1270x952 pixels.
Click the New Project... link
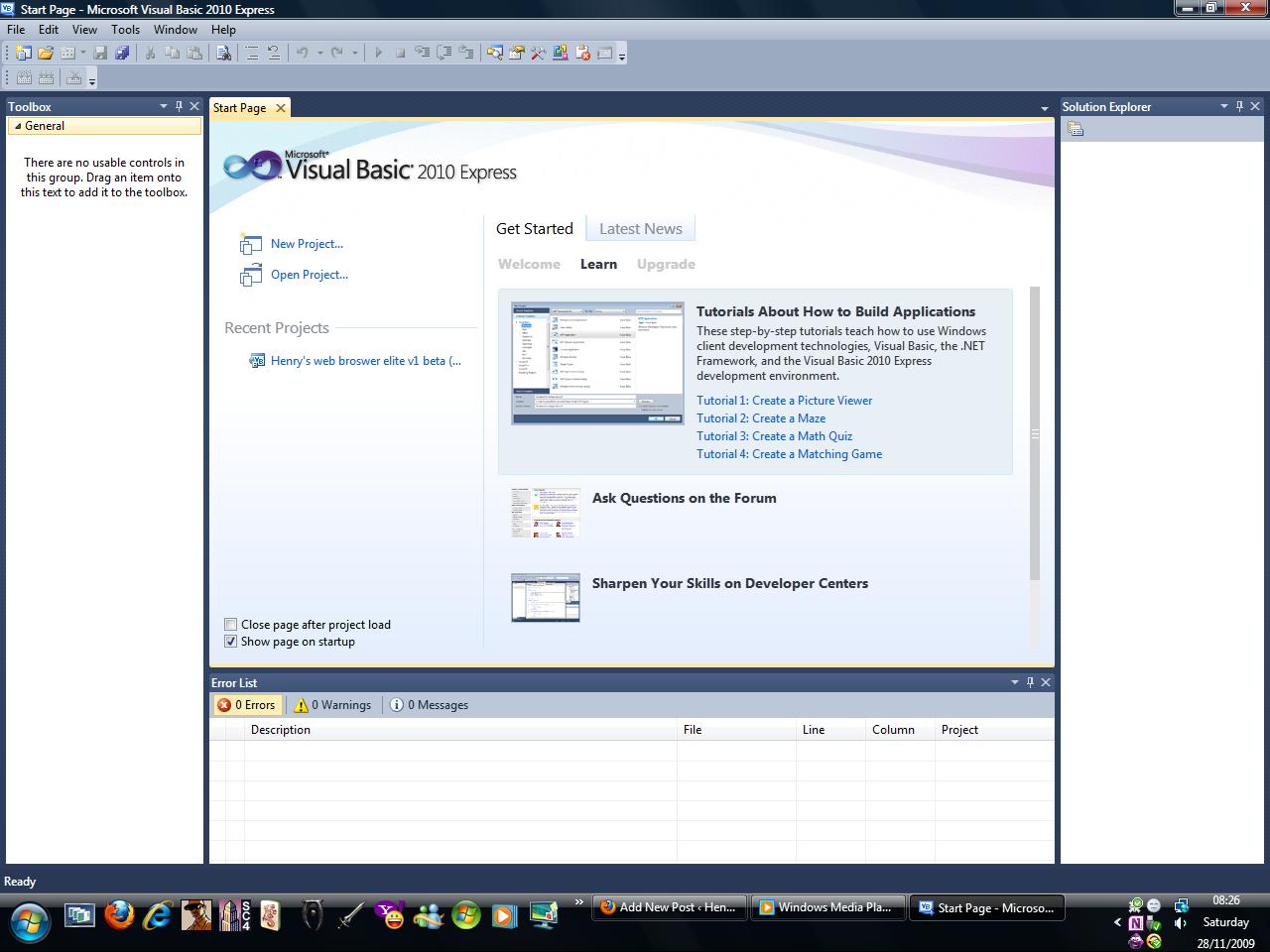click(x=307, y=244)
